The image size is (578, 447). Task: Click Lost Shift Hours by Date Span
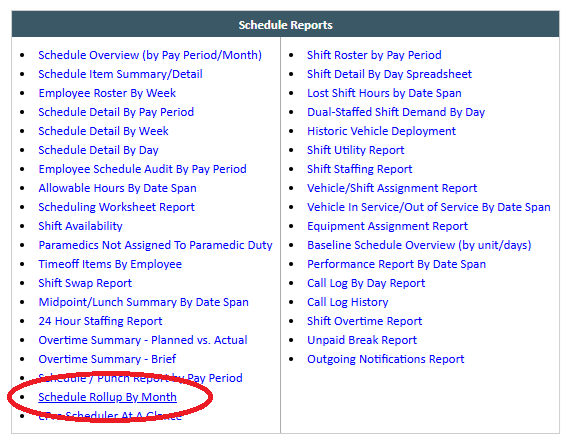(384, 93)
